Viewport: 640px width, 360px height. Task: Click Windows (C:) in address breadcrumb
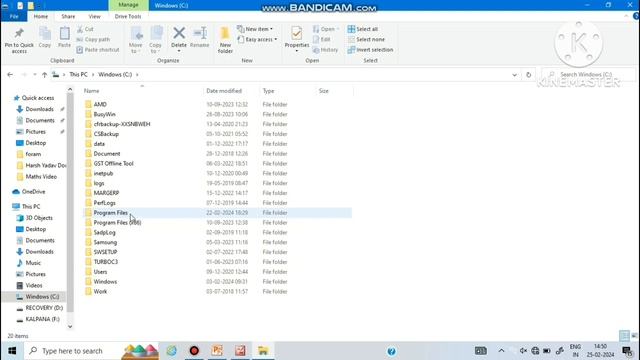pos(115,75)
